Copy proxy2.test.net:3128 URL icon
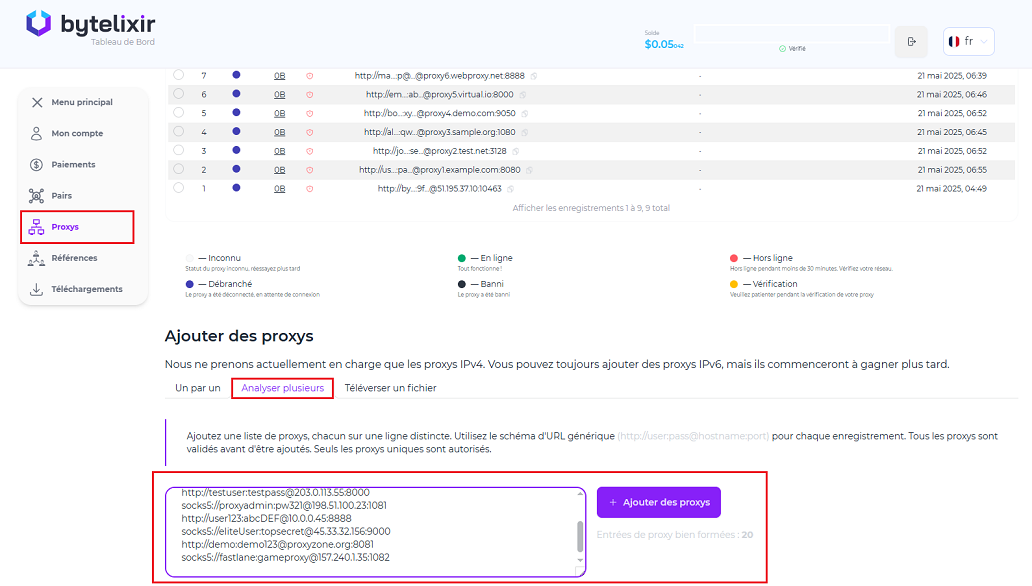1032x586 pixels. 515,151
